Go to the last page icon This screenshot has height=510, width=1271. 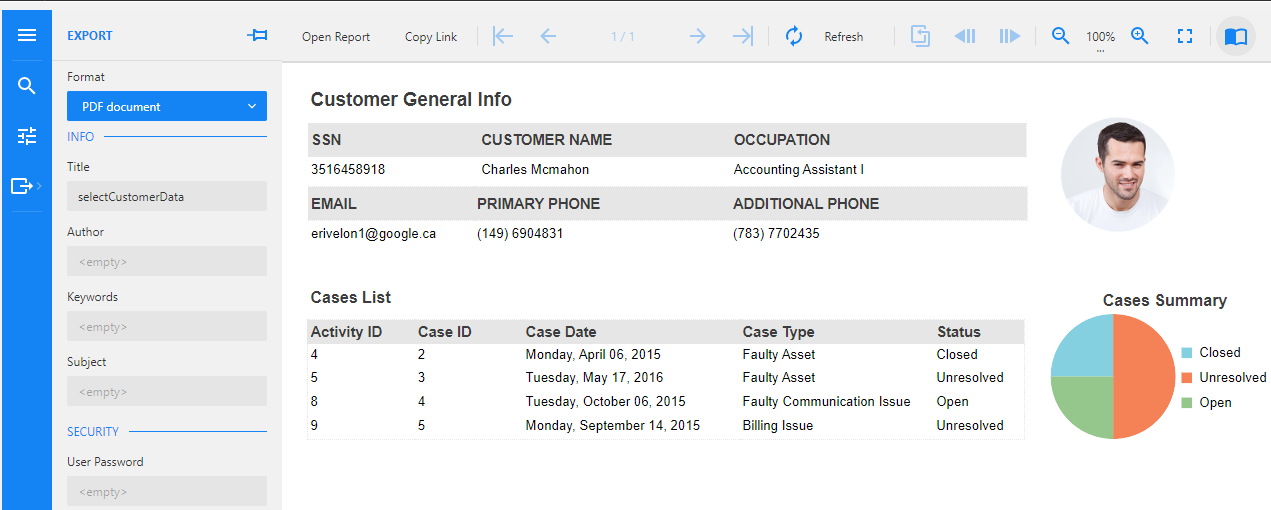tap(743, 36)
